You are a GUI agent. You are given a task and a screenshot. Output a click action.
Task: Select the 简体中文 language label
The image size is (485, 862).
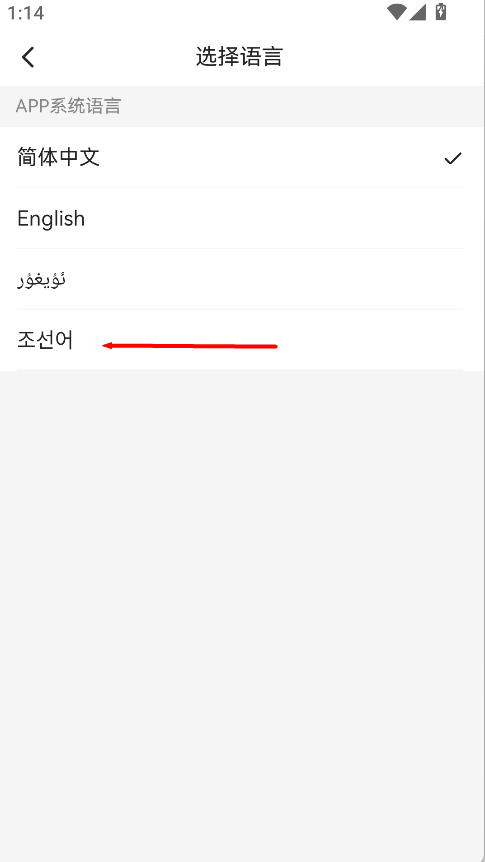(x=58, y=157)
